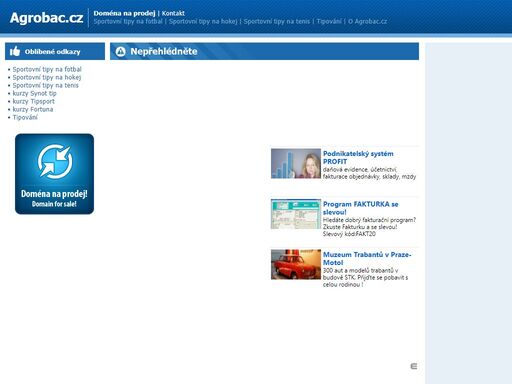This screenshot has width=512, height=384.
Task: Open Podnikatelský systém PROFIT ad title
Action: coord(358,157)
